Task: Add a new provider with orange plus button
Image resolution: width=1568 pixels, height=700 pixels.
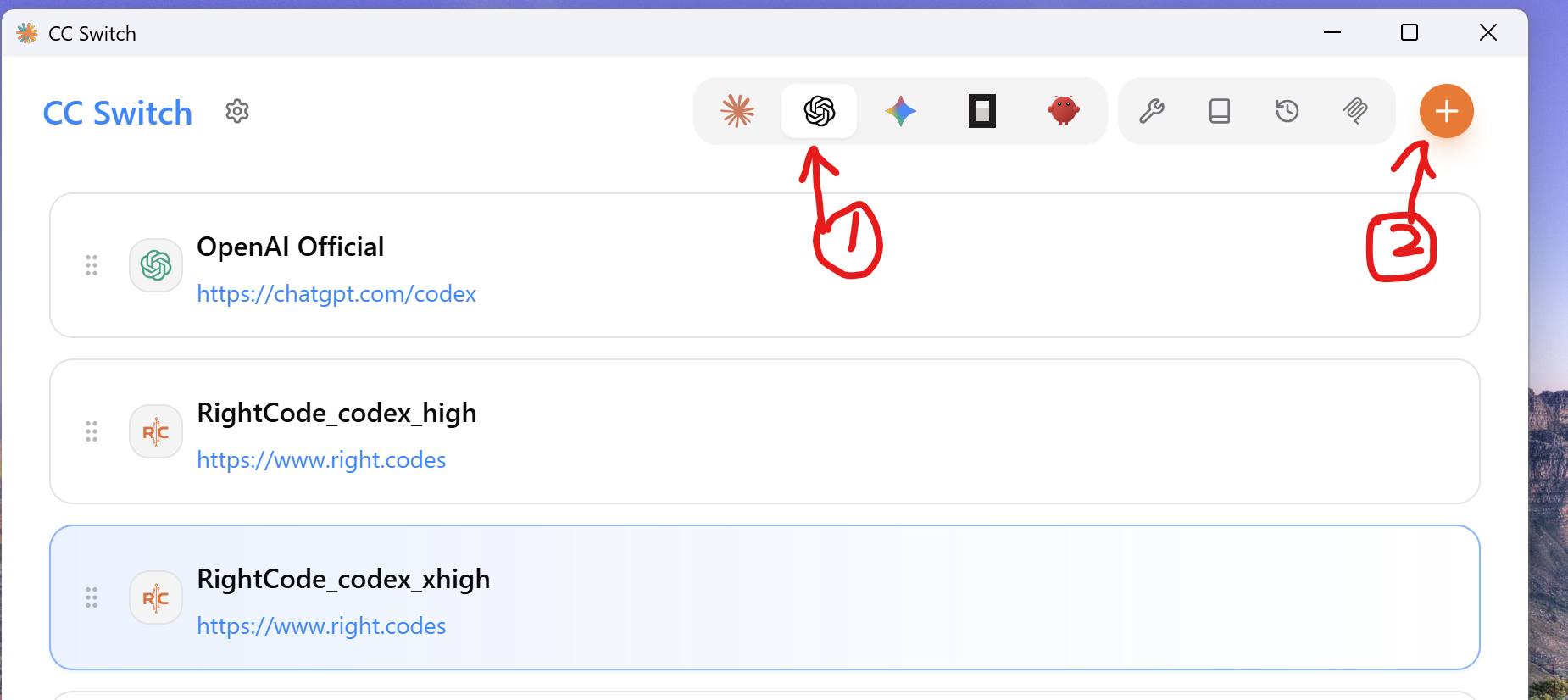Action: tap(1447, 111)
